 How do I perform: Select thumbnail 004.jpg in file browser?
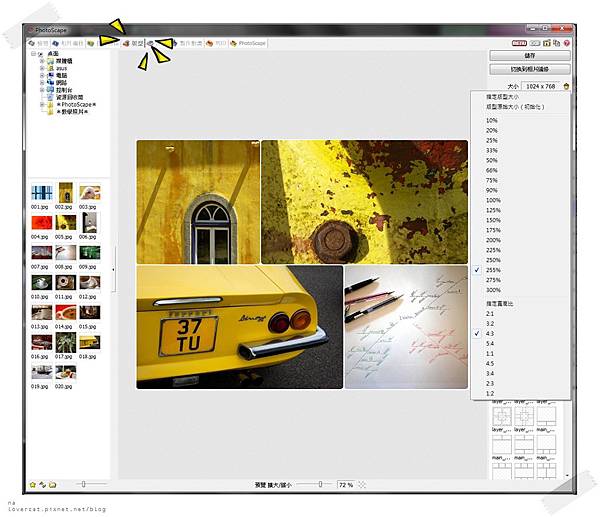tap(41, 222)
